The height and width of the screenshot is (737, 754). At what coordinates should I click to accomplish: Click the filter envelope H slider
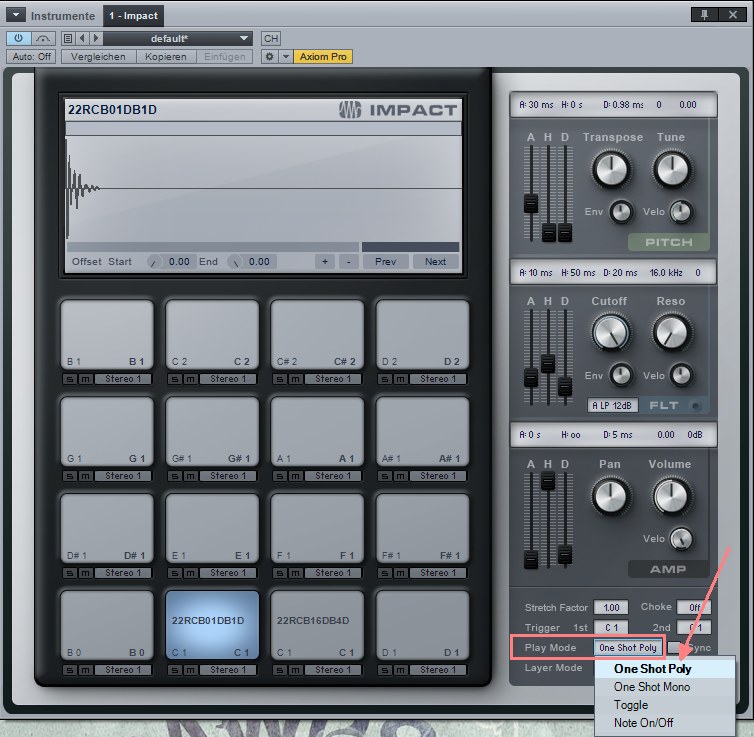pos(548,363)
